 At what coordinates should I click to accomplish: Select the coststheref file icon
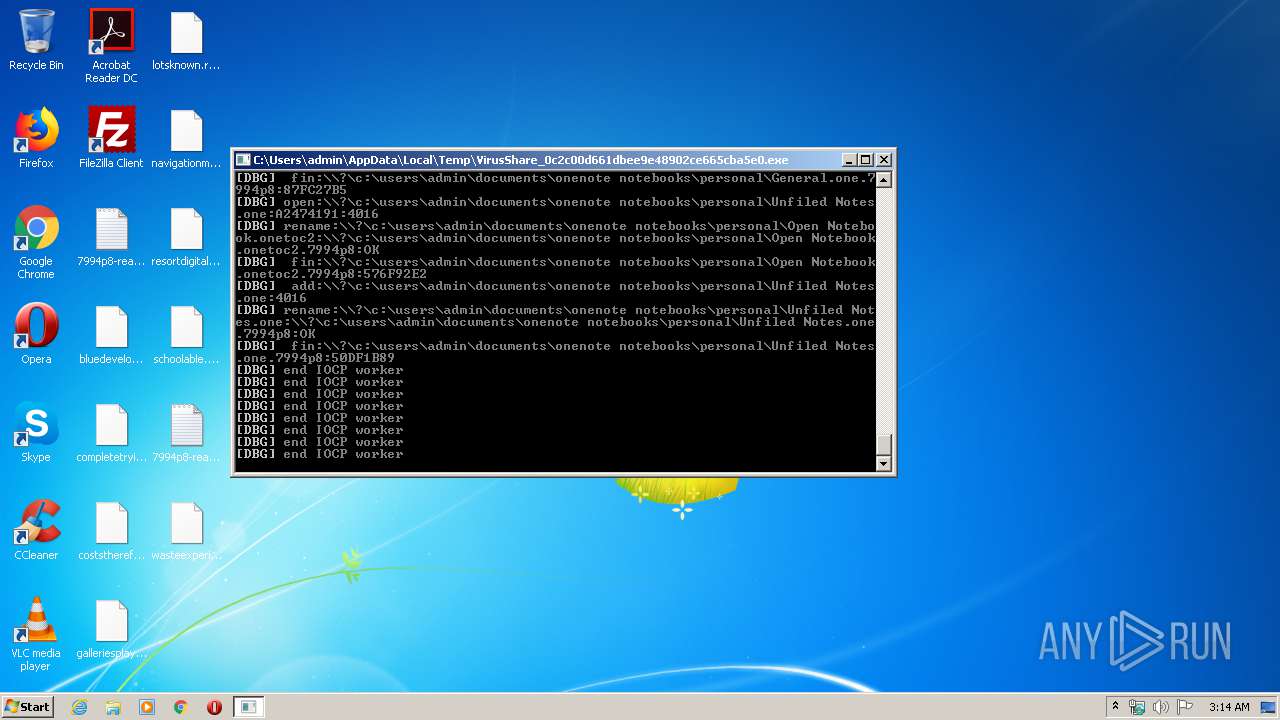click(111, 531)
